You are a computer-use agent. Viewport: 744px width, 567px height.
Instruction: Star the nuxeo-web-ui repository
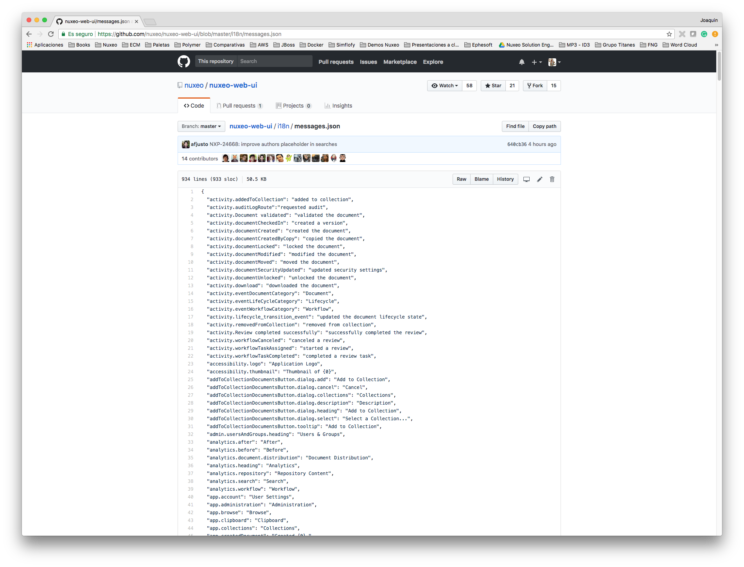click(x=493, y=86)
